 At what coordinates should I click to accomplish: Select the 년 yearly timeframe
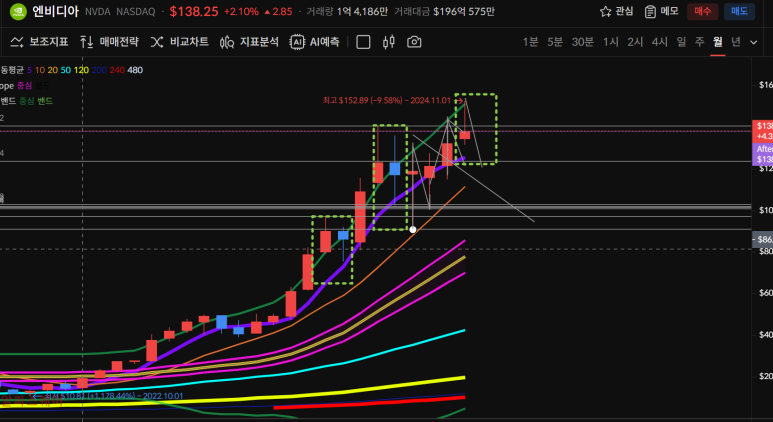[x=736, y=42]
